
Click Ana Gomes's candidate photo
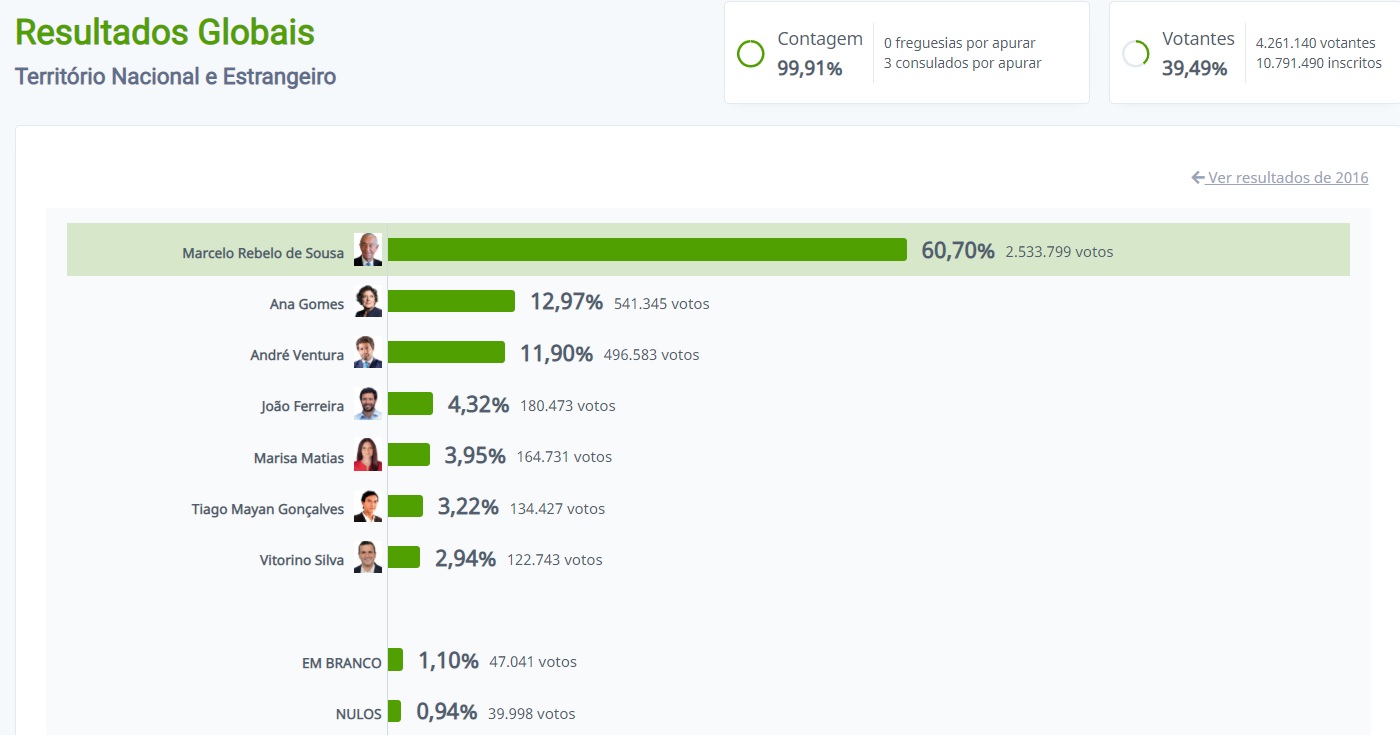pyautogui.click(x=368, y=302)
